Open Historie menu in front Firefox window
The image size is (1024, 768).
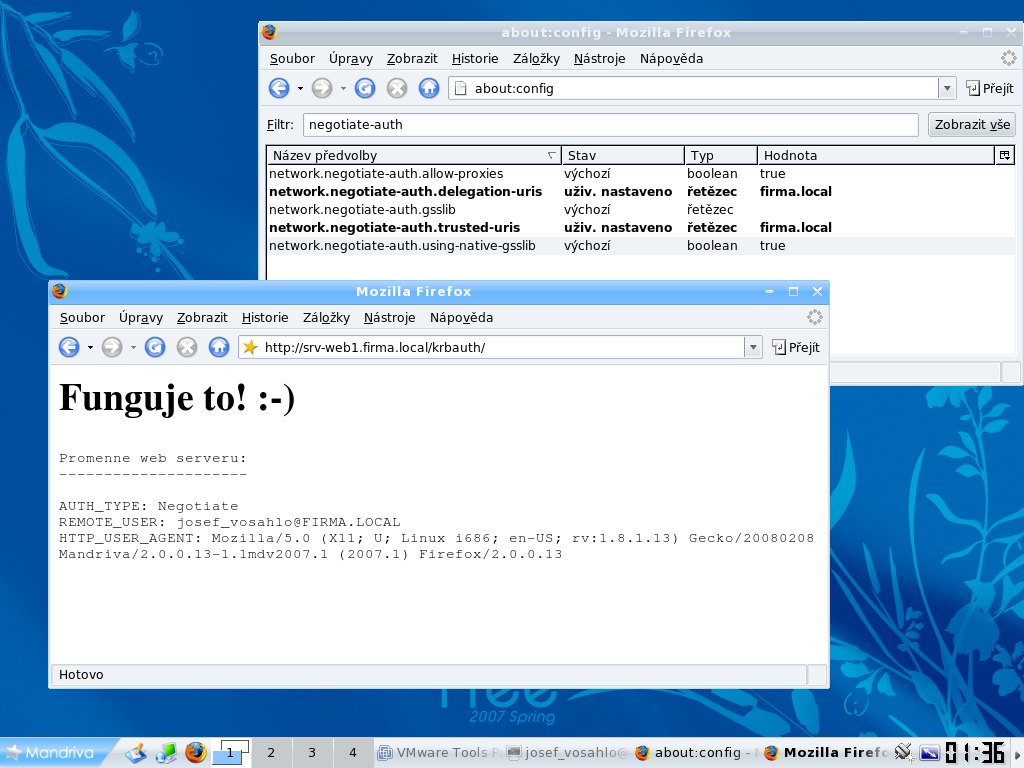tap(264, 318)
